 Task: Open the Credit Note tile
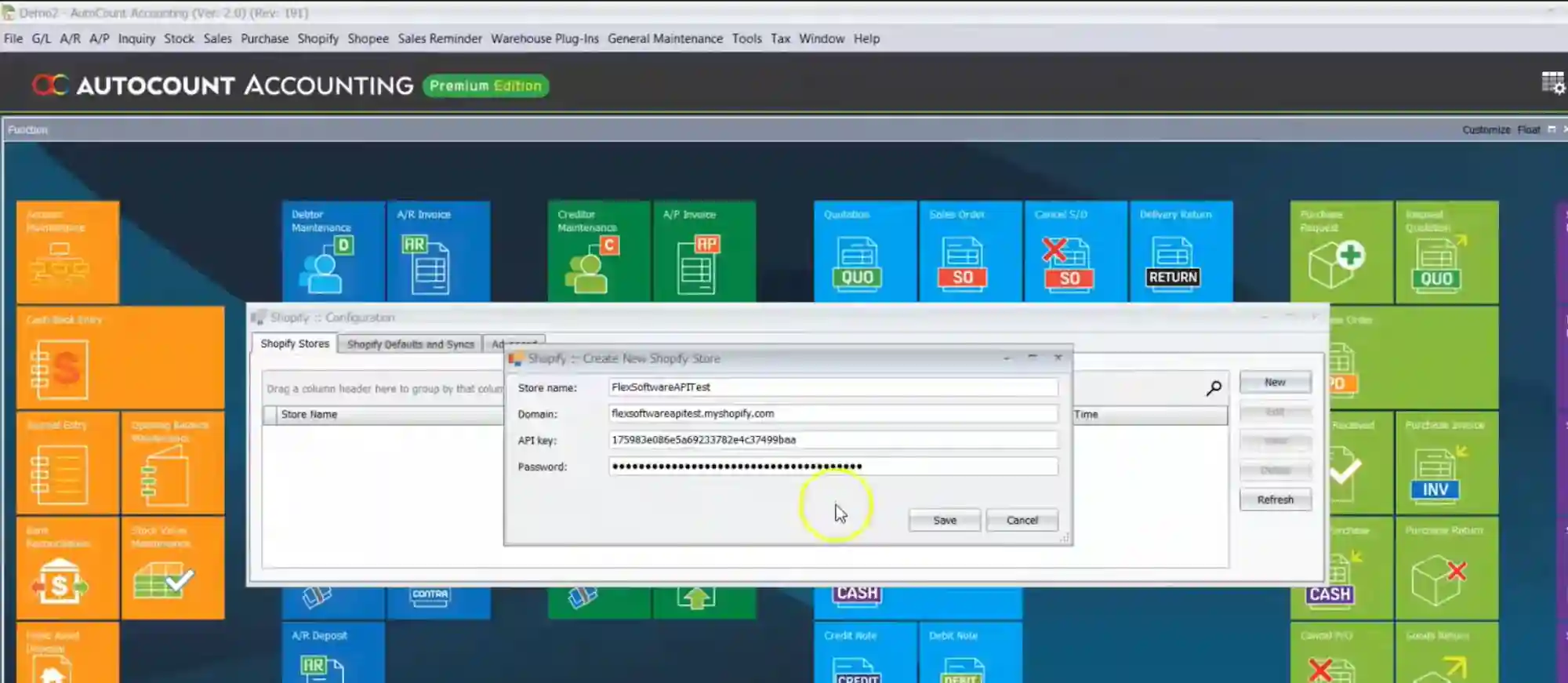point(865,652)
